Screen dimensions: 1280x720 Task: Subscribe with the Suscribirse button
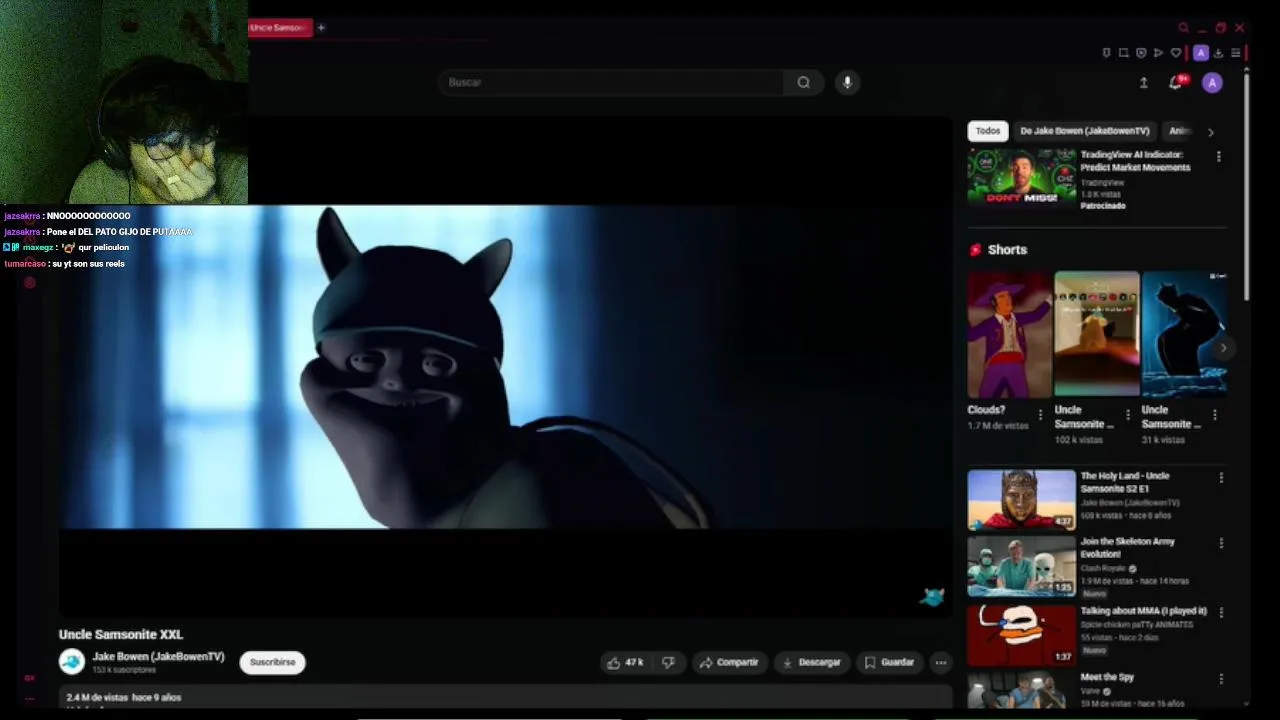click(x=272, y=662)
